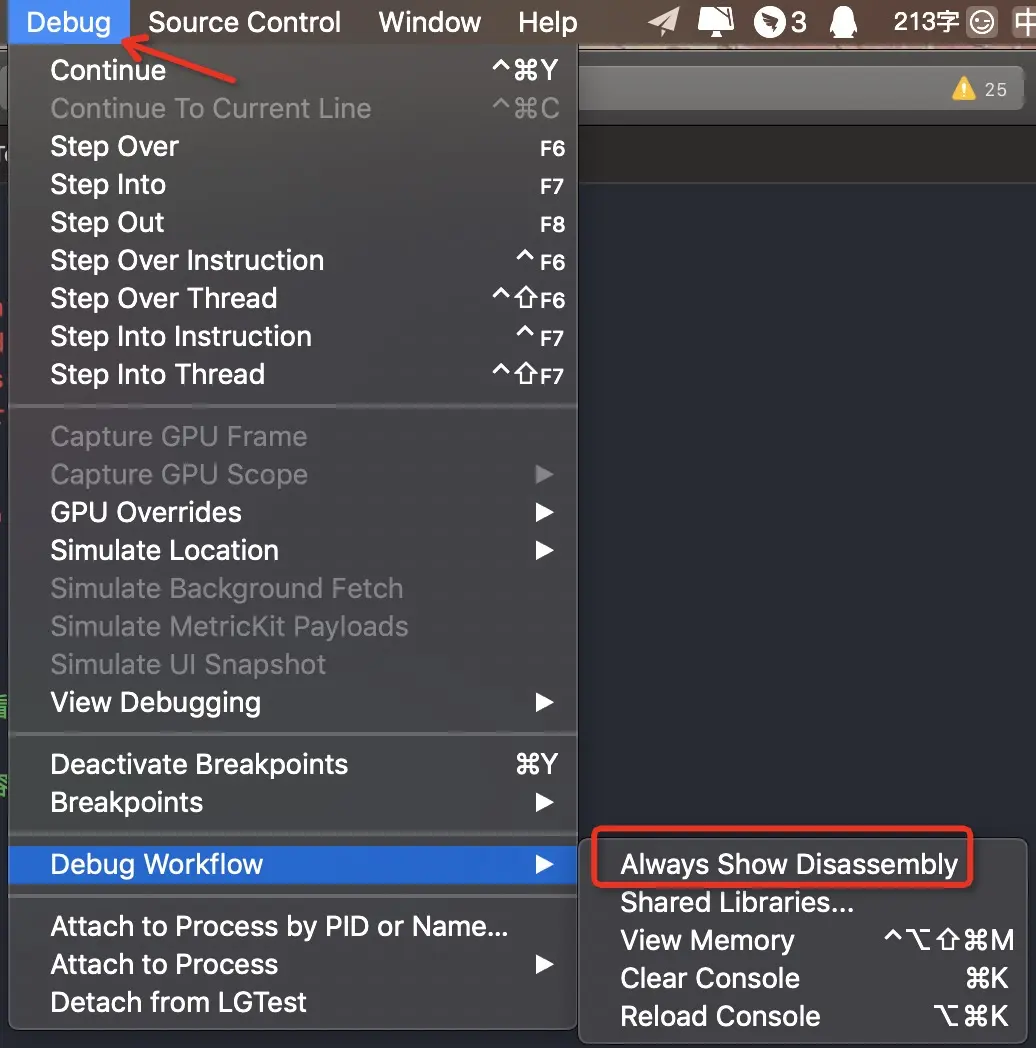The width and height of the screenshot is (1036, 1048).
Task: Toggle Always Show Disassembly option
Action: point(788,865)
